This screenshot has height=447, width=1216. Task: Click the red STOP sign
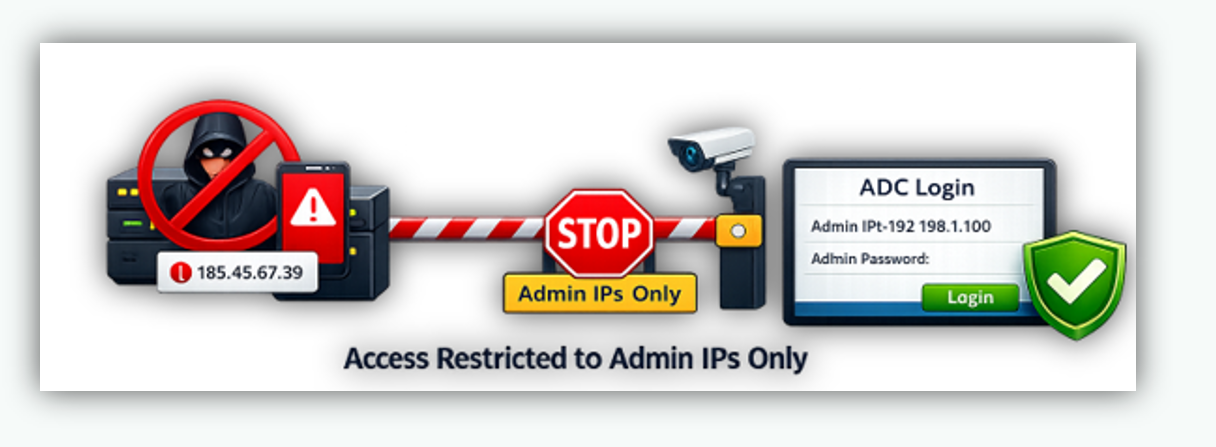pos(599,232)
